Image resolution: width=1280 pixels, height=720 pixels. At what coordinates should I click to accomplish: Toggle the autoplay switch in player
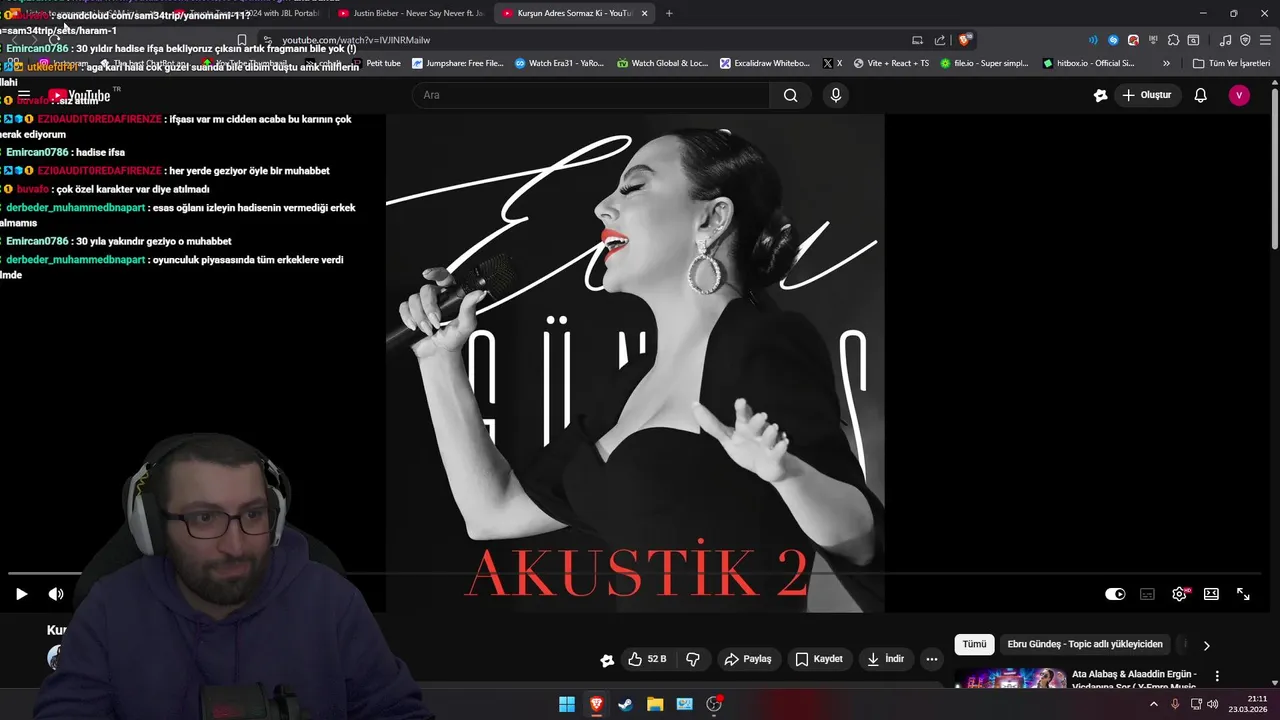point(1115,594)
